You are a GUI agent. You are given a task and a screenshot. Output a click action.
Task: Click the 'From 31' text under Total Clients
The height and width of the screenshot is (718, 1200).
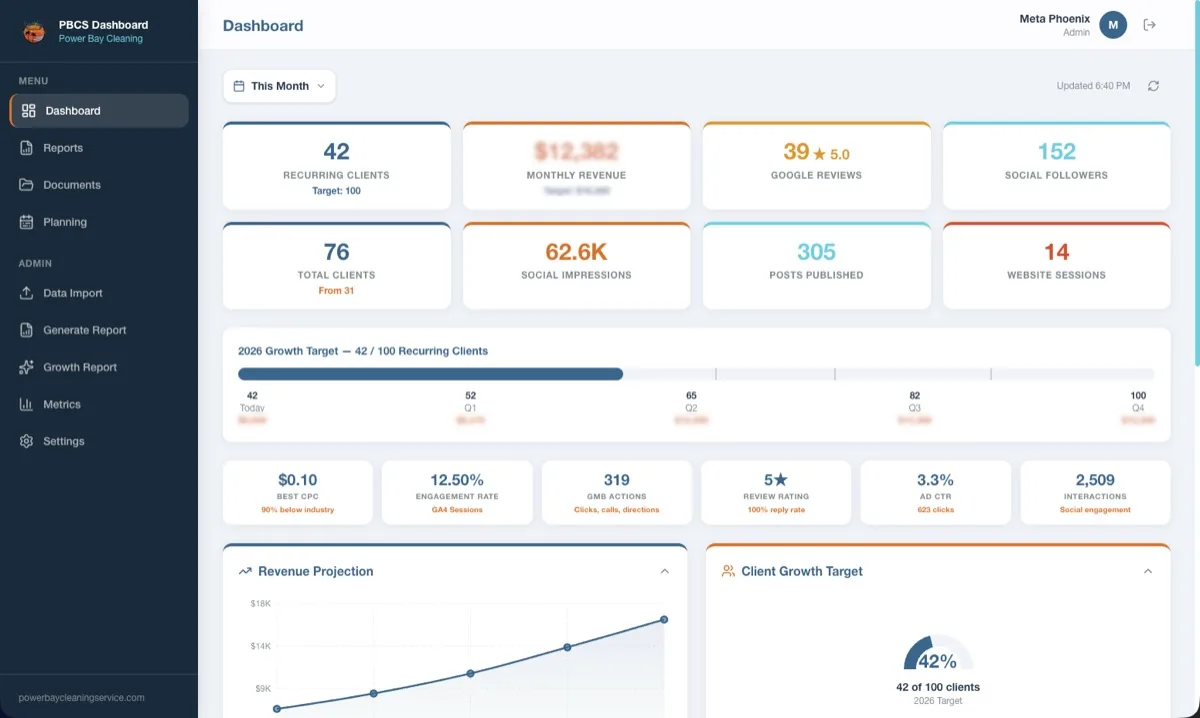point(336,291)
